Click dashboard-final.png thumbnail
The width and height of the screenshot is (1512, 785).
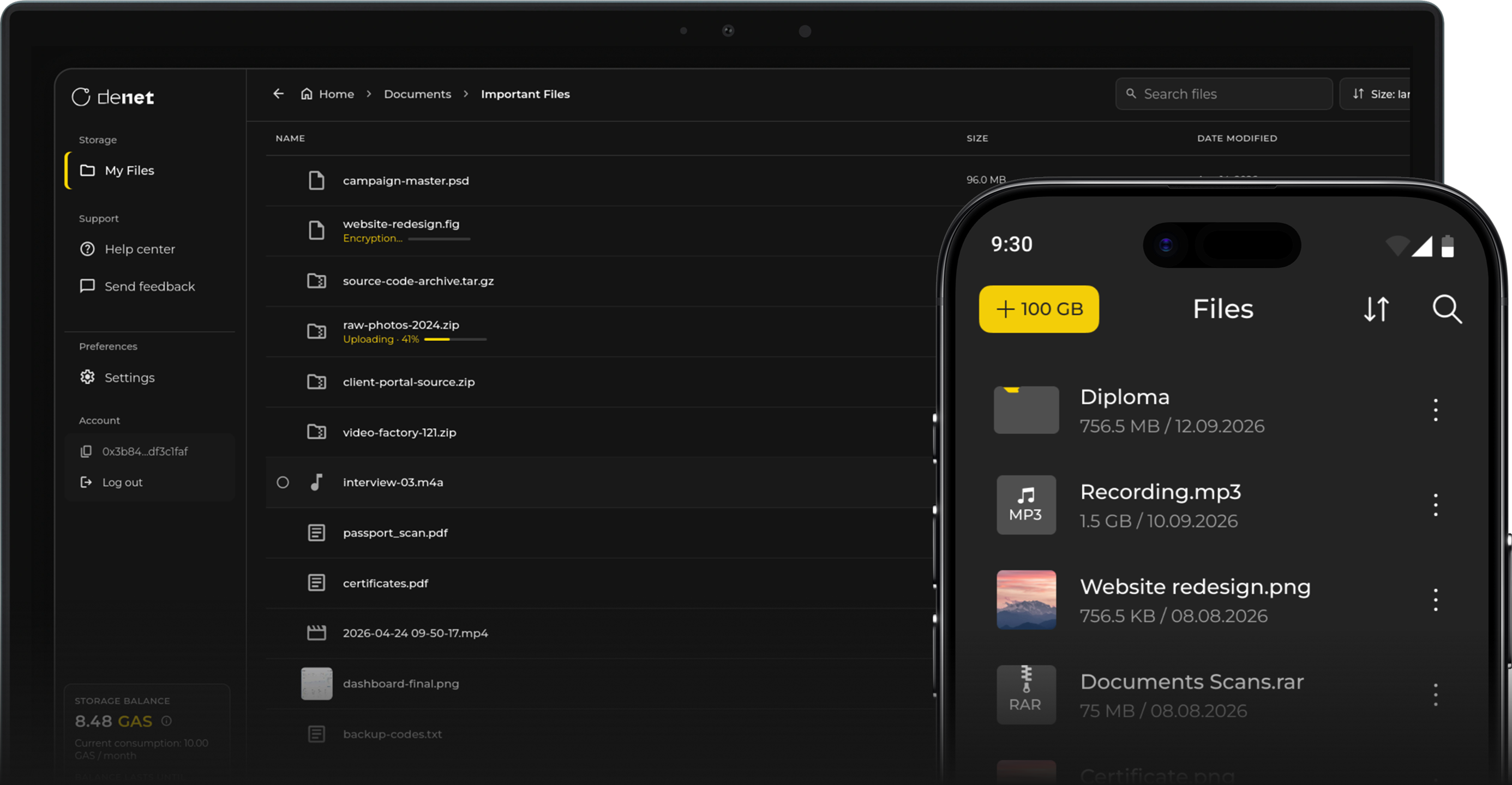tap(316, 684)
